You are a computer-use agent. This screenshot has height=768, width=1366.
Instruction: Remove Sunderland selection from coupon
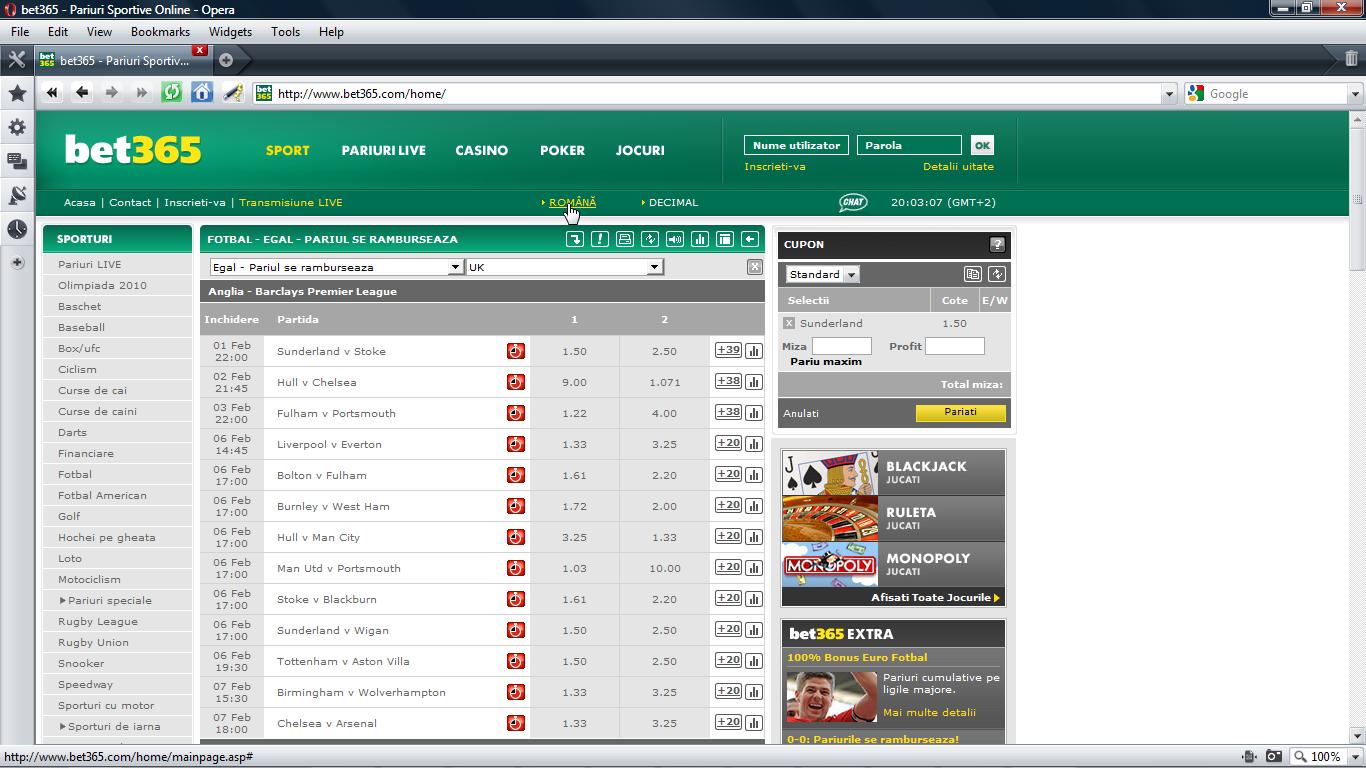(789, 323)
